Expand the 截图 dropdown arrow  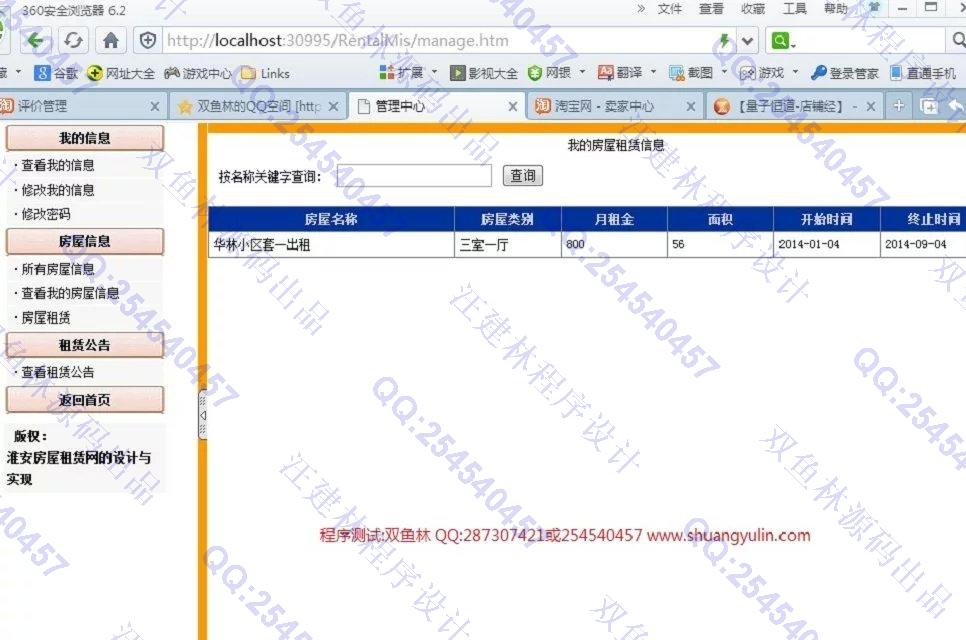coord(724,72)
